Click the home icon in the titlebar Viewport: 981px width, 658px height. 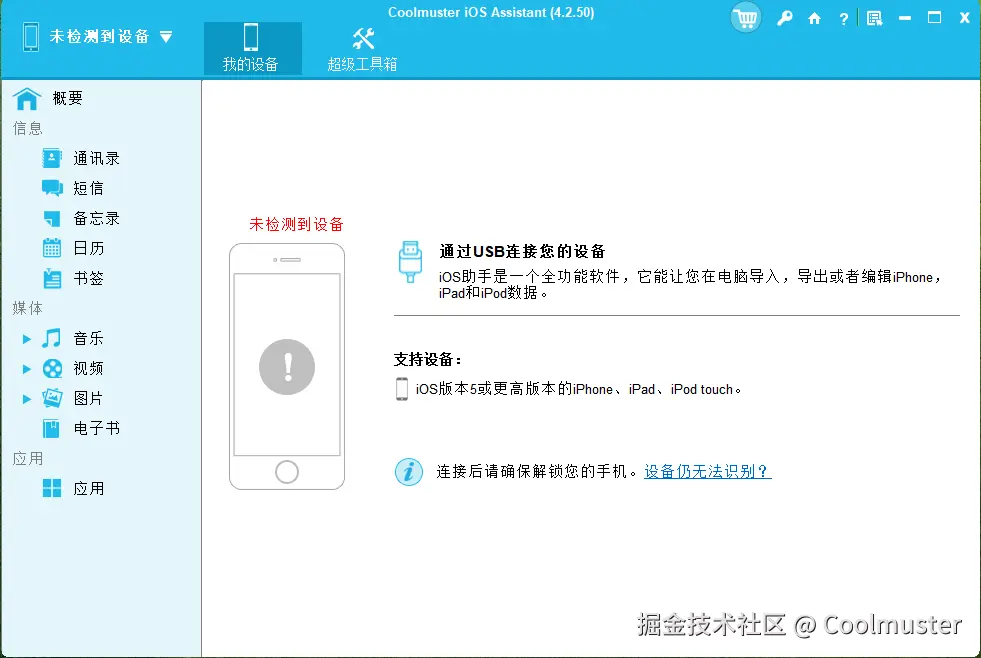click(812, 17)
